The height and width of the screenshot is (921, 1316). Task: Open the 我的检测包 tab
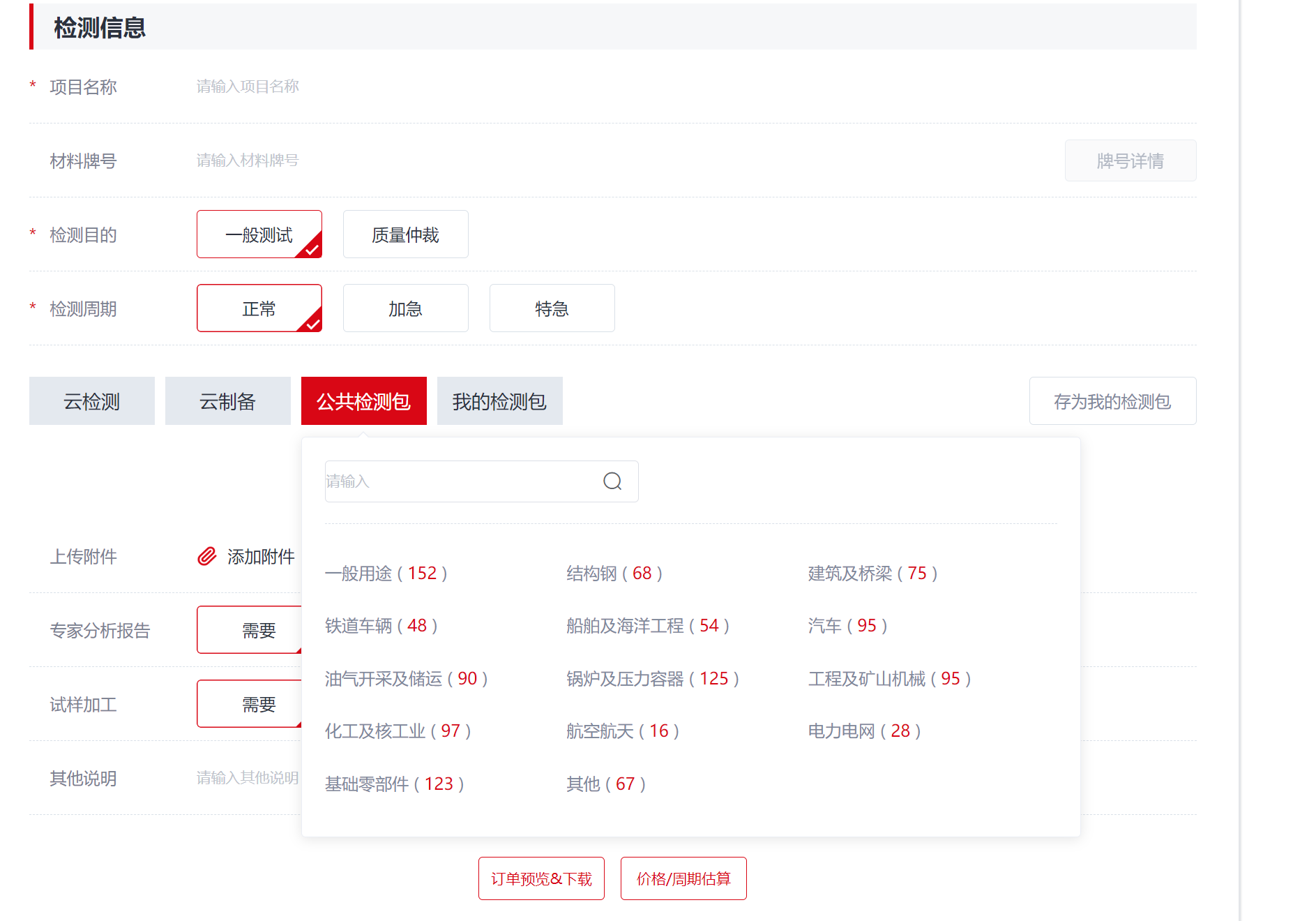tap(500, 401)
